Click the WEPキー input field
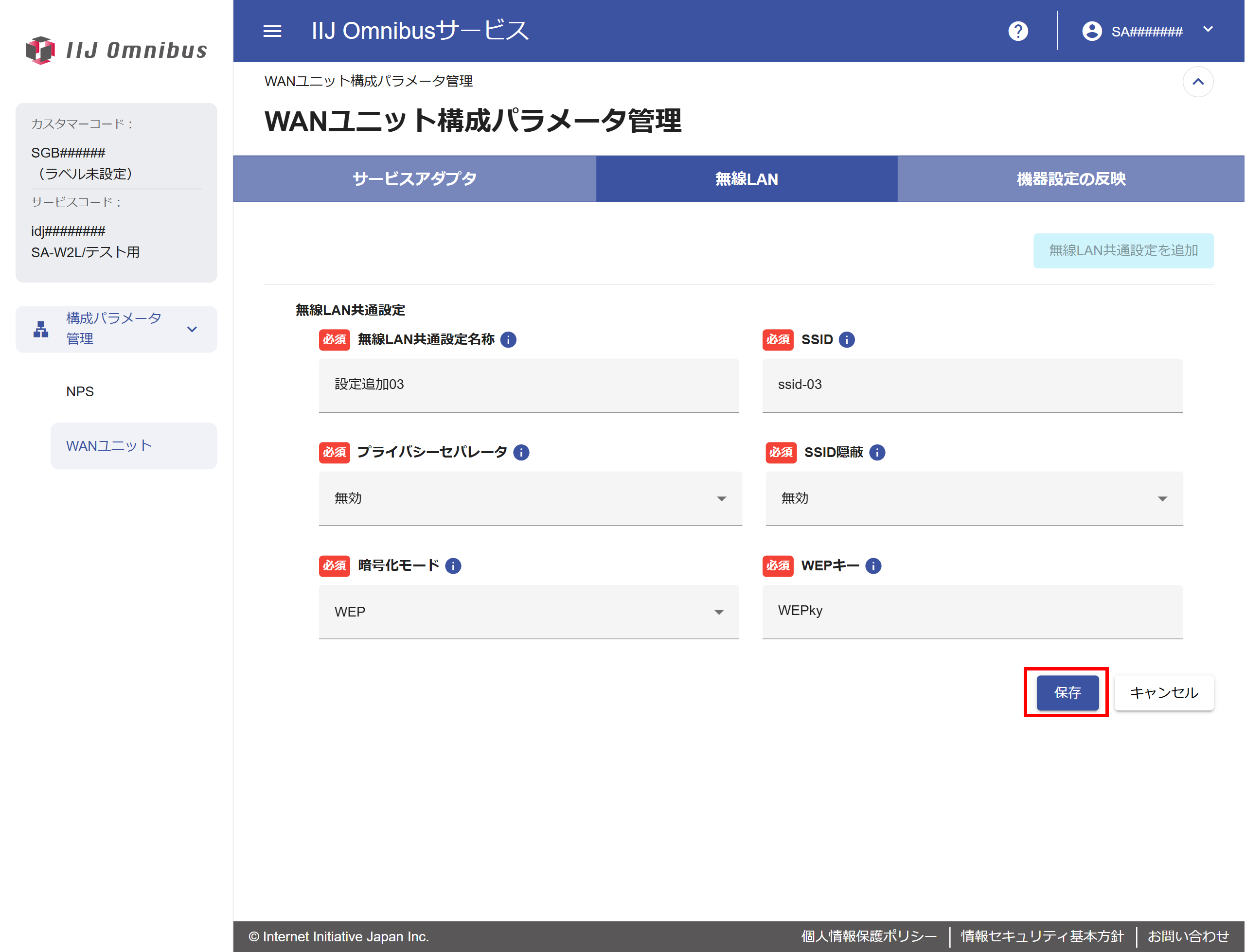1245x952 pixels. click(972, 612)
